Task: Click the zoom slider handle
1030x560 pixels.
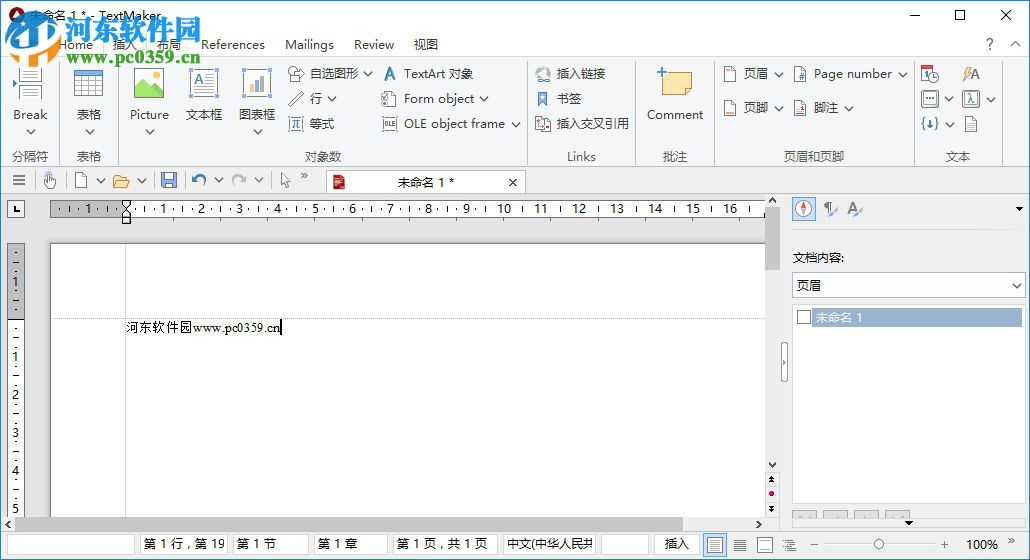Action: 879,544
